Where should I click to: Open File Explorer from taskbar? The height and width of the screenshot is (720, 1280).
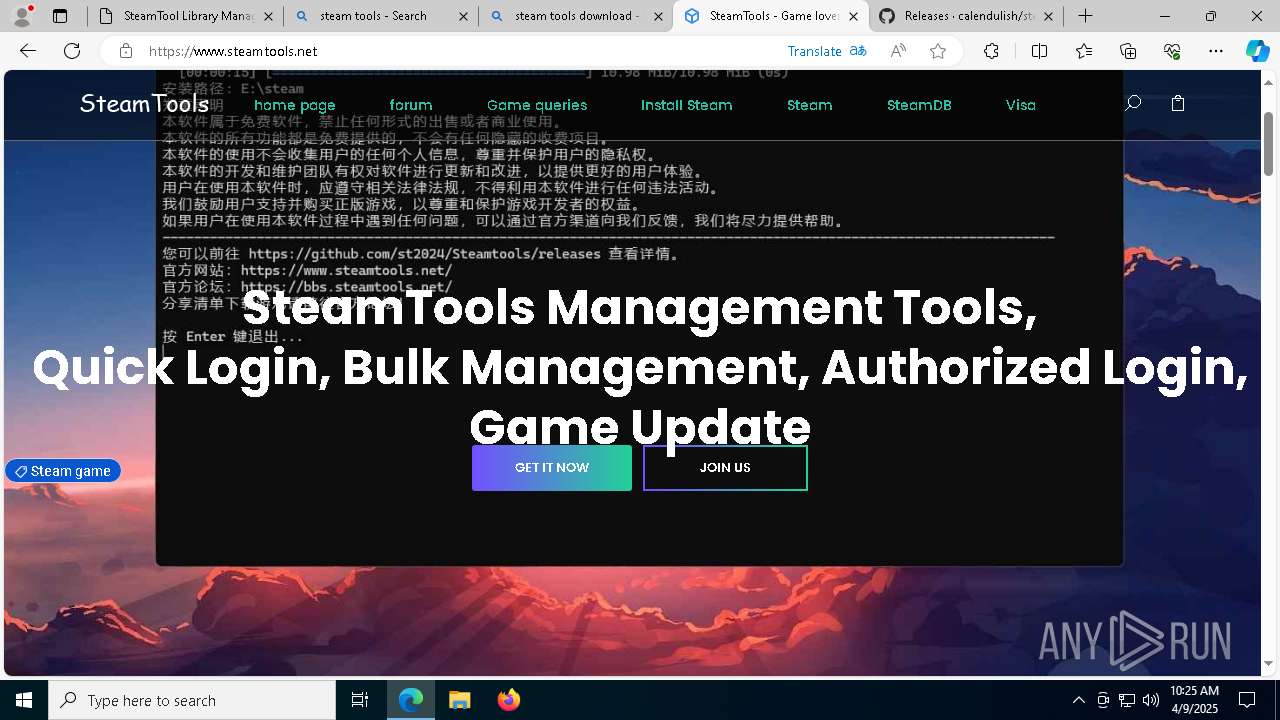(x=459, y=700)
